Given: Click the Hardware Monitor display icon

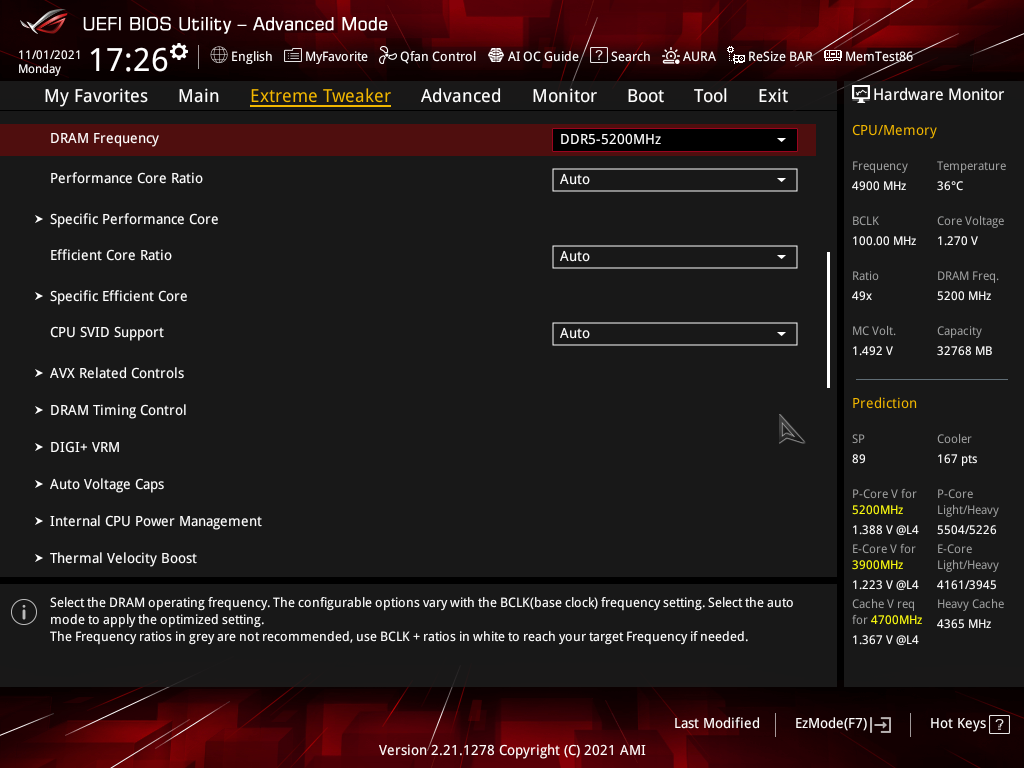Looking at the screenshot, I should pyautogui.click(x=861, y=95).
